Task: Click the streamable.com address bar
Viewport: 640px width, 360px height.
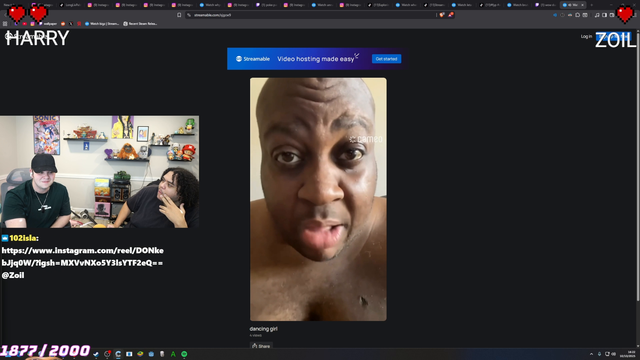Action: 310,15
